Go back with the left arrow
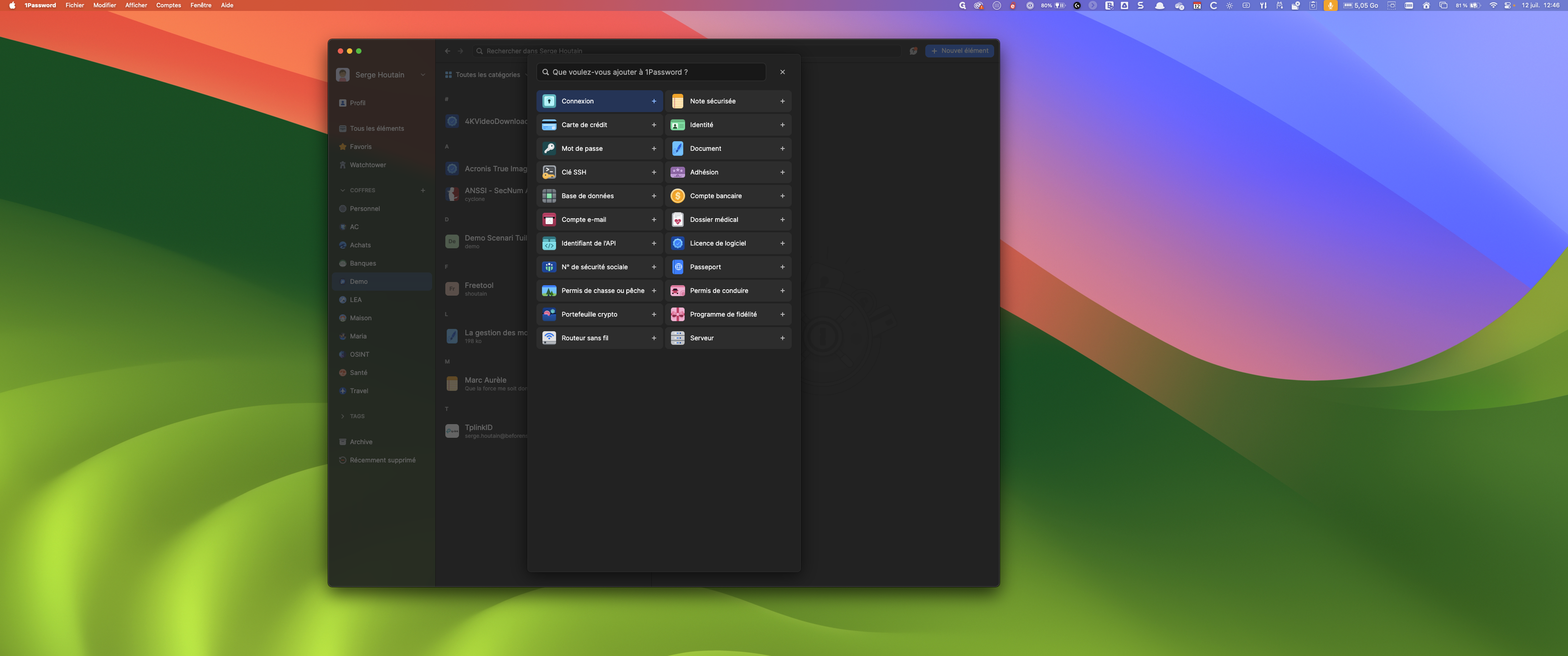 [x=448, y=51]
